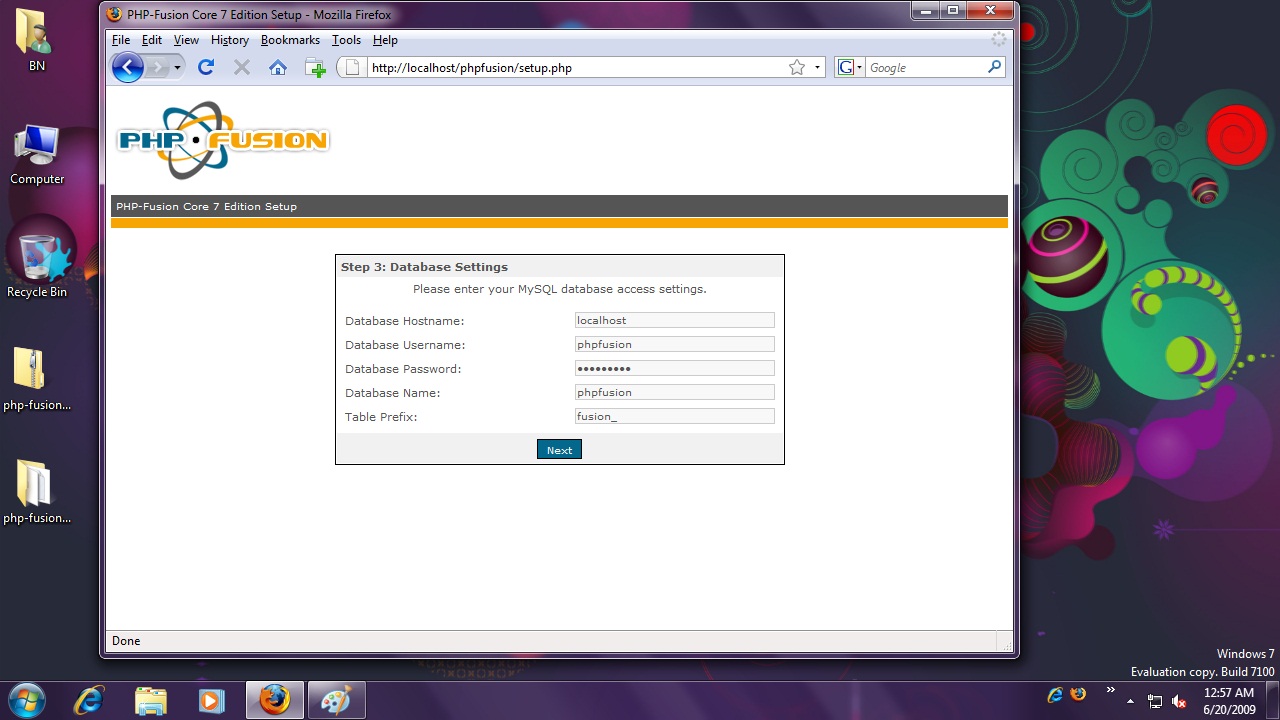Open the back/forward history dropdown arrow
Image resolution: width=1280 pixels, height=720 pixels.
tap(178, 67)
